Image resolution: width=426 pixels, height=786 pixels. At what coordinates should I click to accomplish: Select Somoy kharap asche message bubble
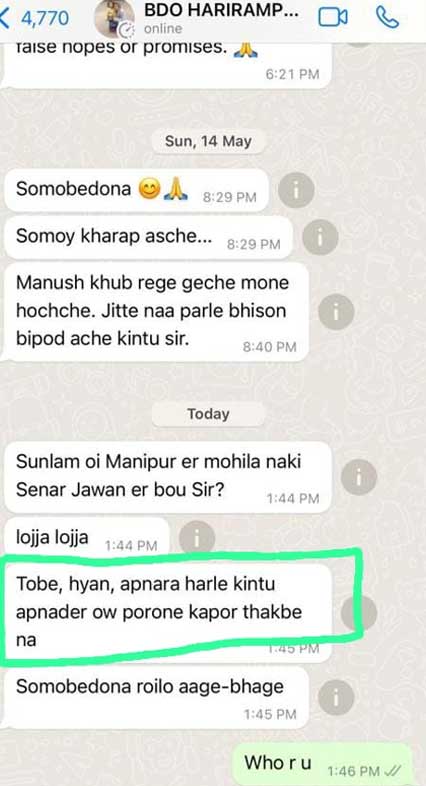point(148,238)
